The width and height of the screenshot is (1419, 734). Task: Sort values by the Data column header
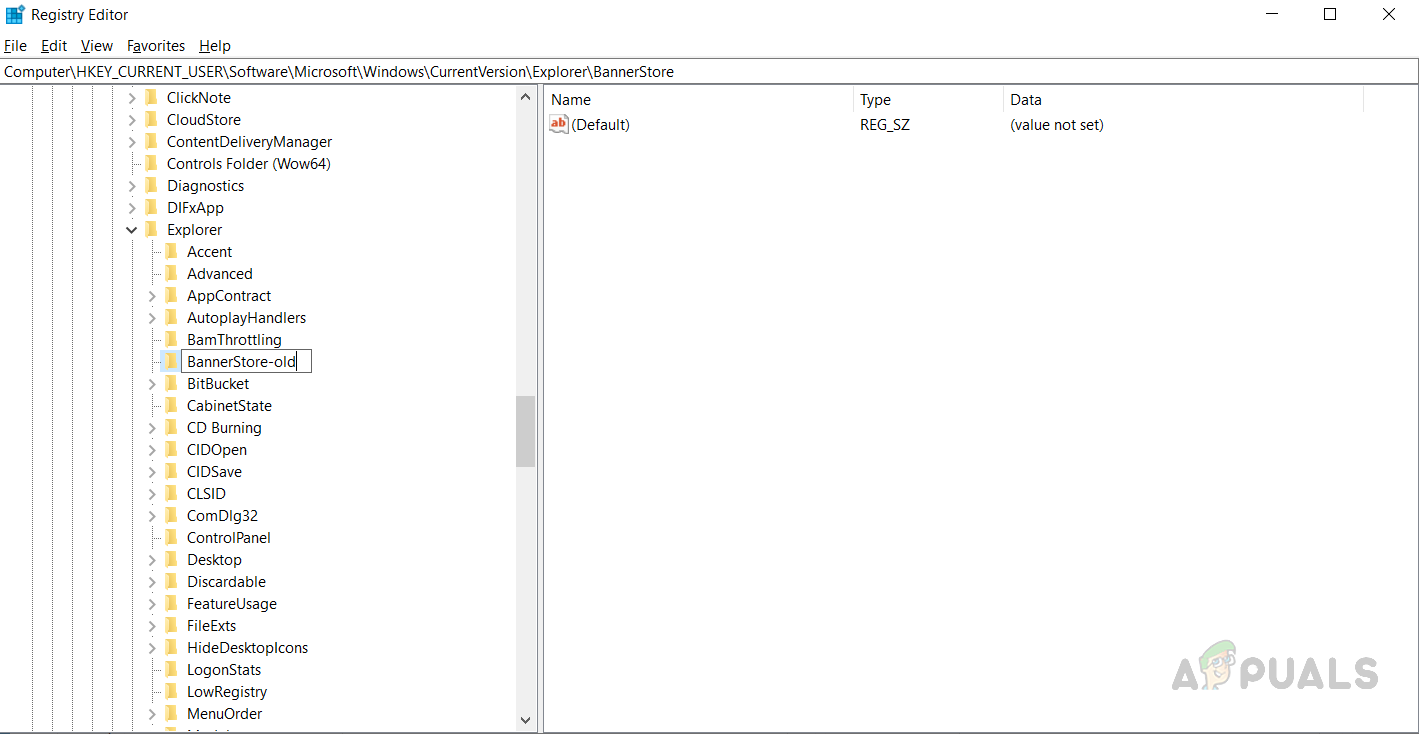tap(1184, 99)
